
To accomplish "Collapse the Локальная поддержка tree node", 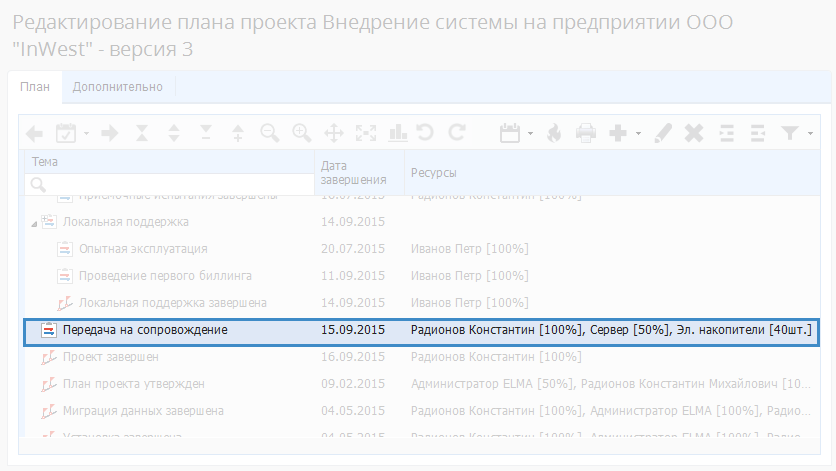I will (35, 222).
